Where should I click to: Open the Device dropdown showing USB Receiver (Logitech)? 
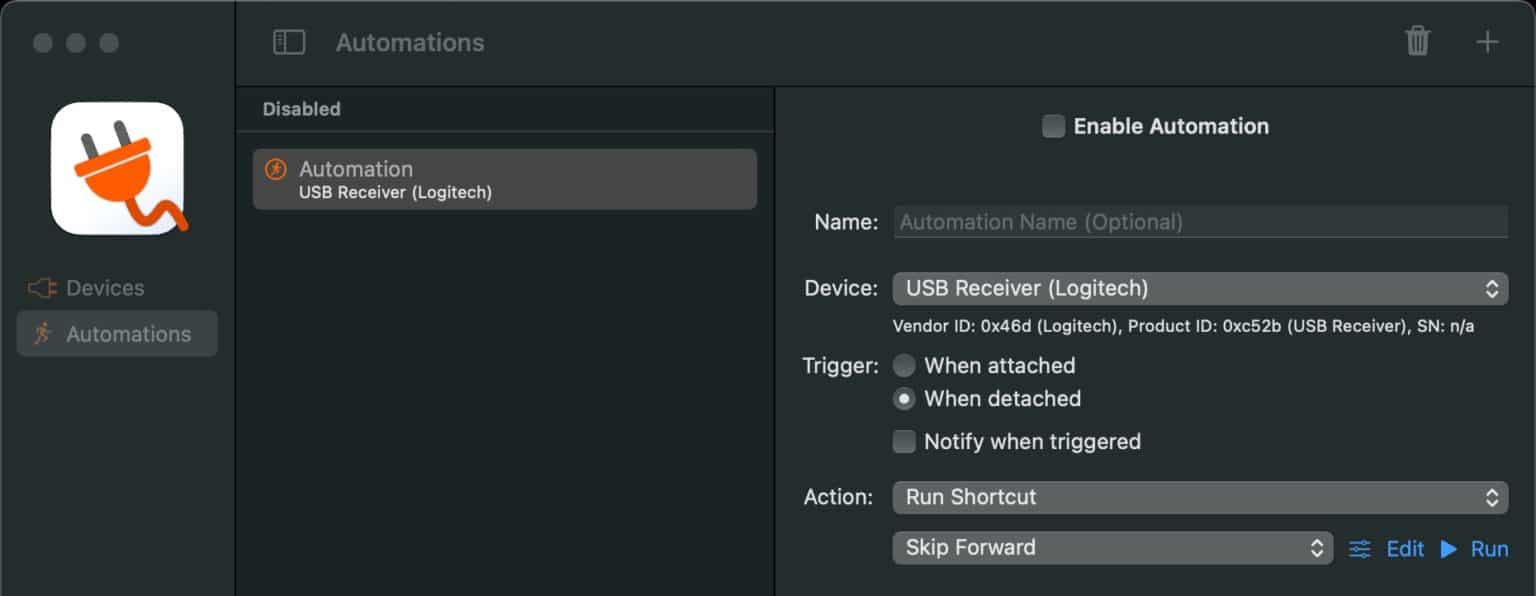[x=1200, y=288]
